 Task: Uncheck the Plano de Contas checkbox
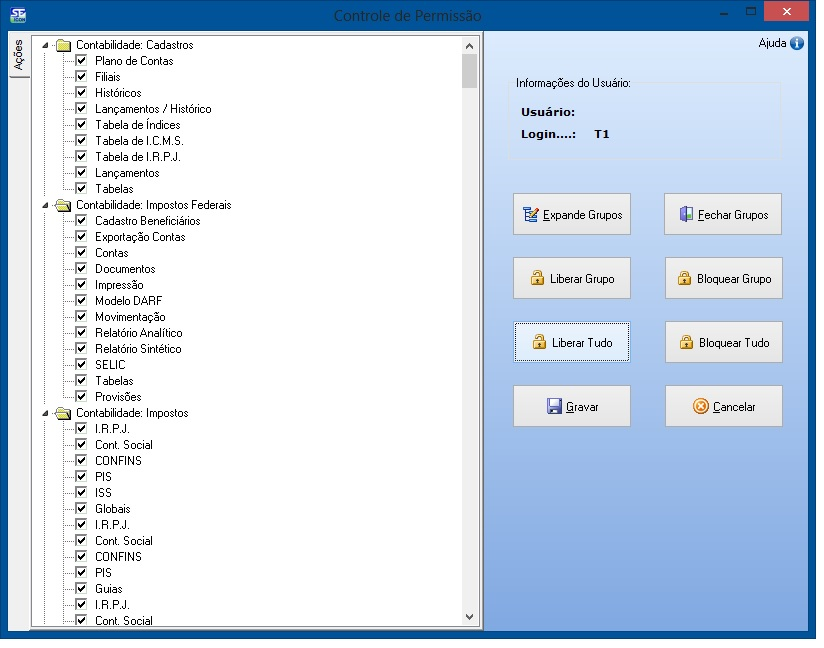coord(82,61)
